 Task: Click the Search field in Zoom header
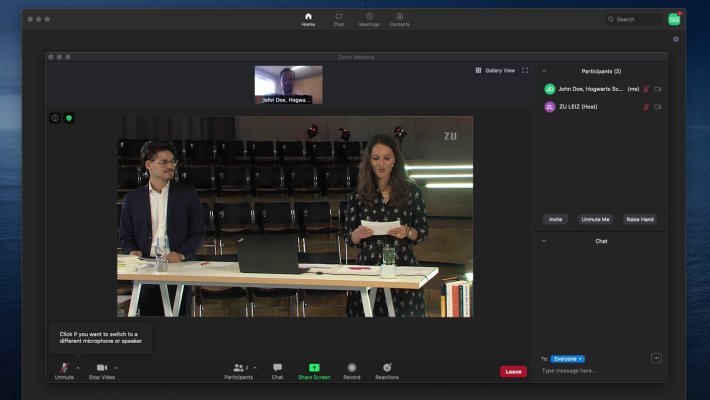pos(634,19)
